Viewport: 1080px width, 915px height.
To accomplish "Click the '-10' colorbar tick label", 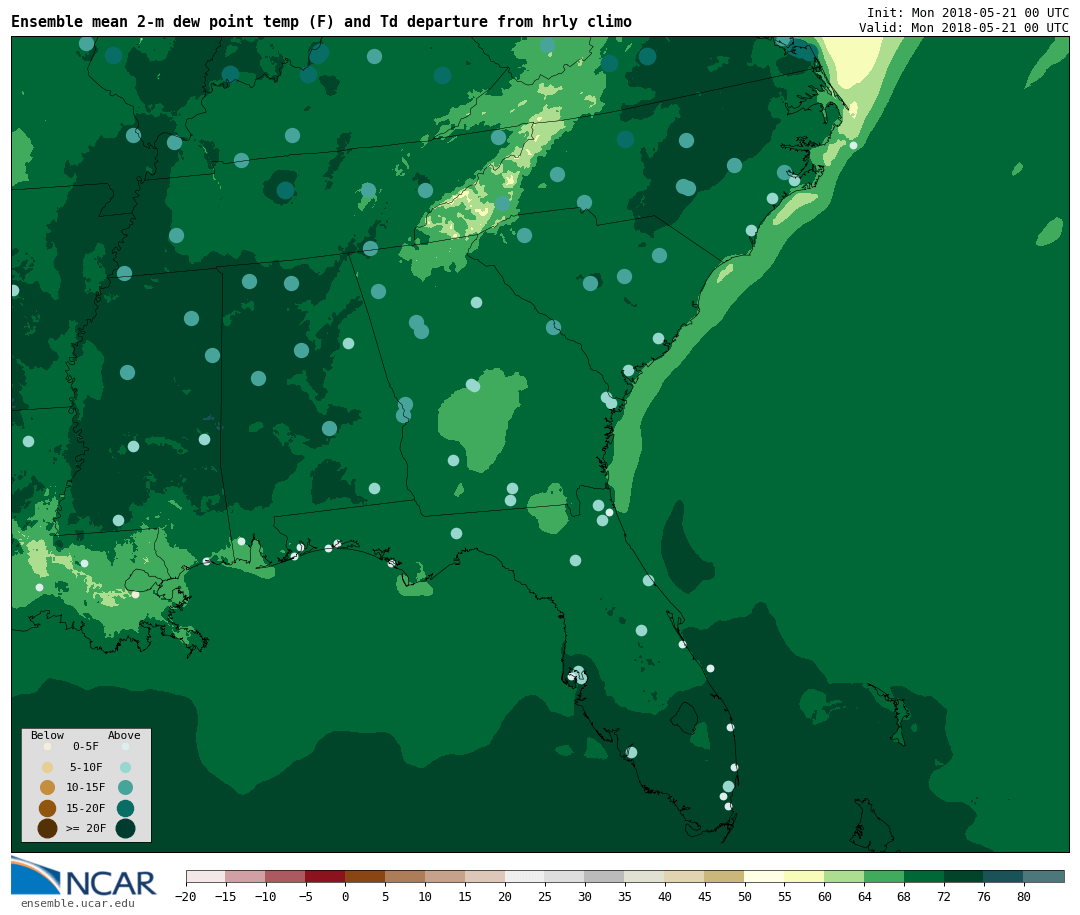I will pyautogui.click(x=265, y=896).
